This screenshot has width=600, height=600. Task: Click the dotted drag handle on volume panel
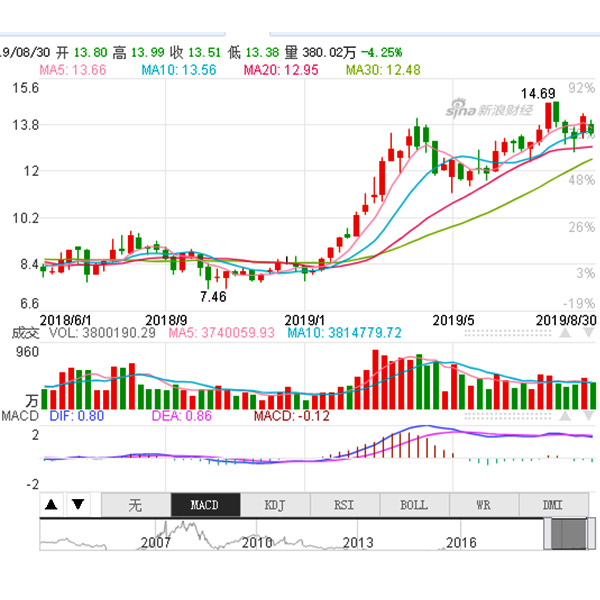point(508,333)
